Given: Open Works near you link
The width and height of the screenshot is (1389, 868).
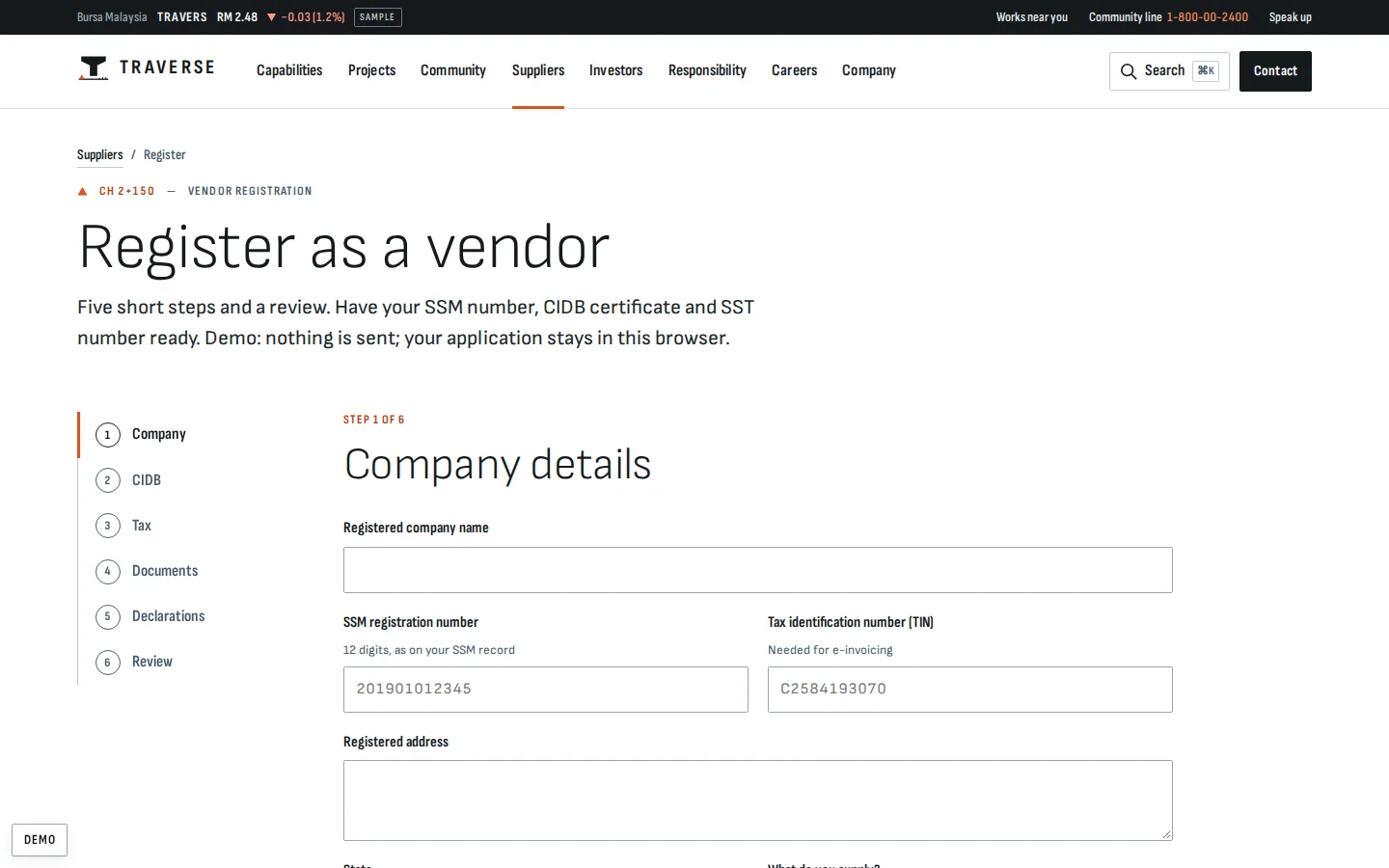Looking at the screenshot, I should (x=1032, y=17).
